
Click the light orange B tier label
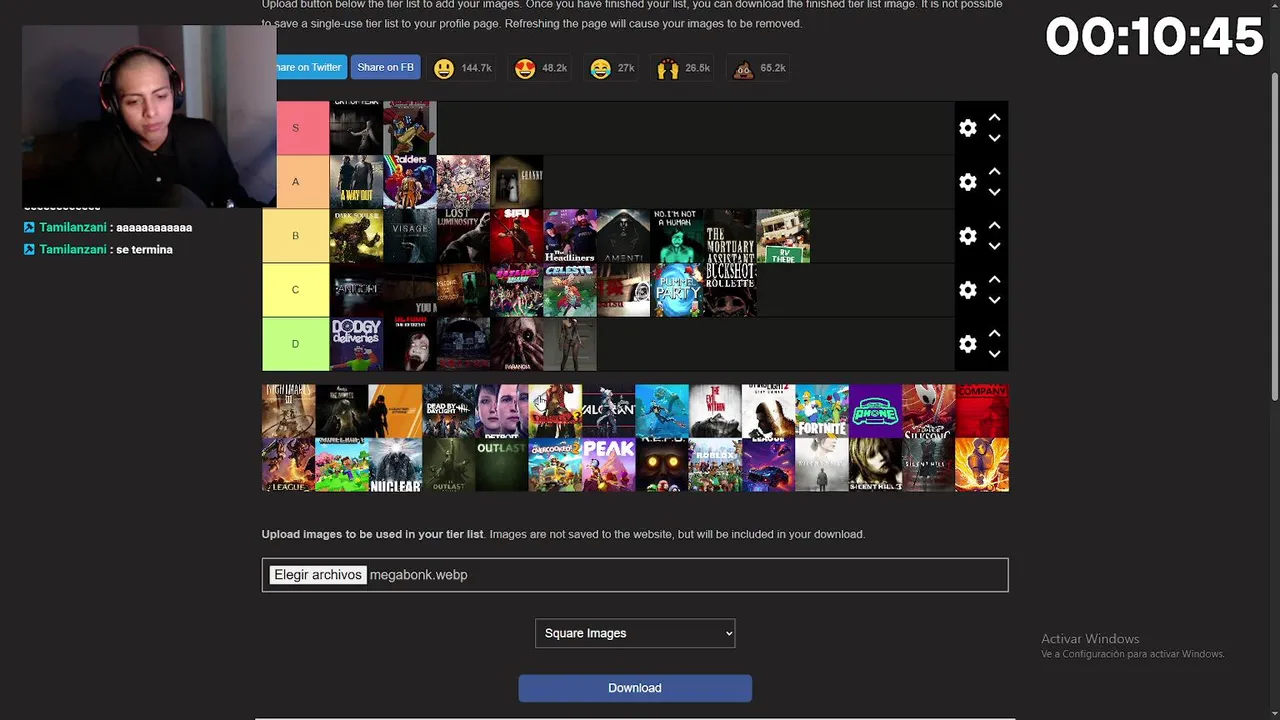[295, 236]
